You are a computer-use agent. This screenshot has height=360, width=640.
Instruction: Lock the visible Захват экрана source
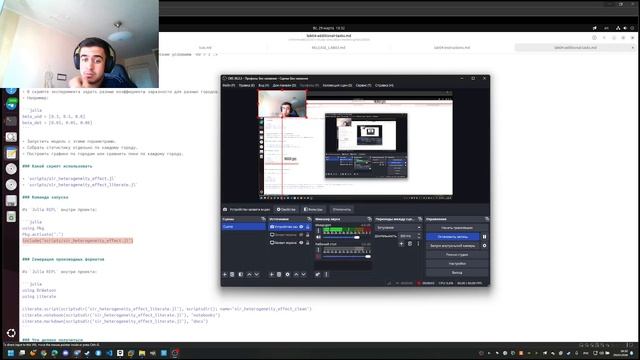(x=308, y=242)
